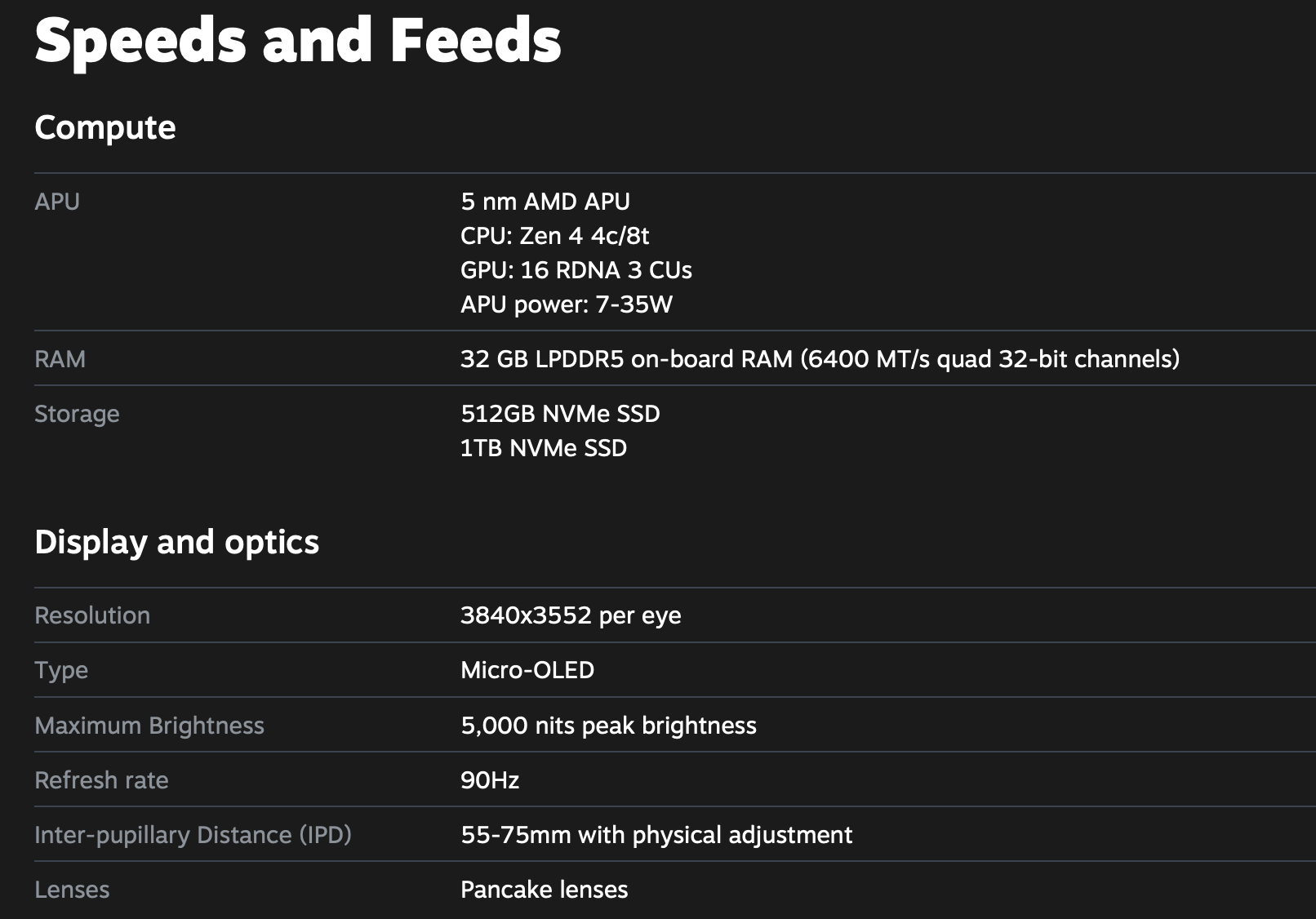Click the 'Storage' row label
Image resolution: width=1316 pixels, height=919 pixels.
pyautogui.click(x=77, y=414)
